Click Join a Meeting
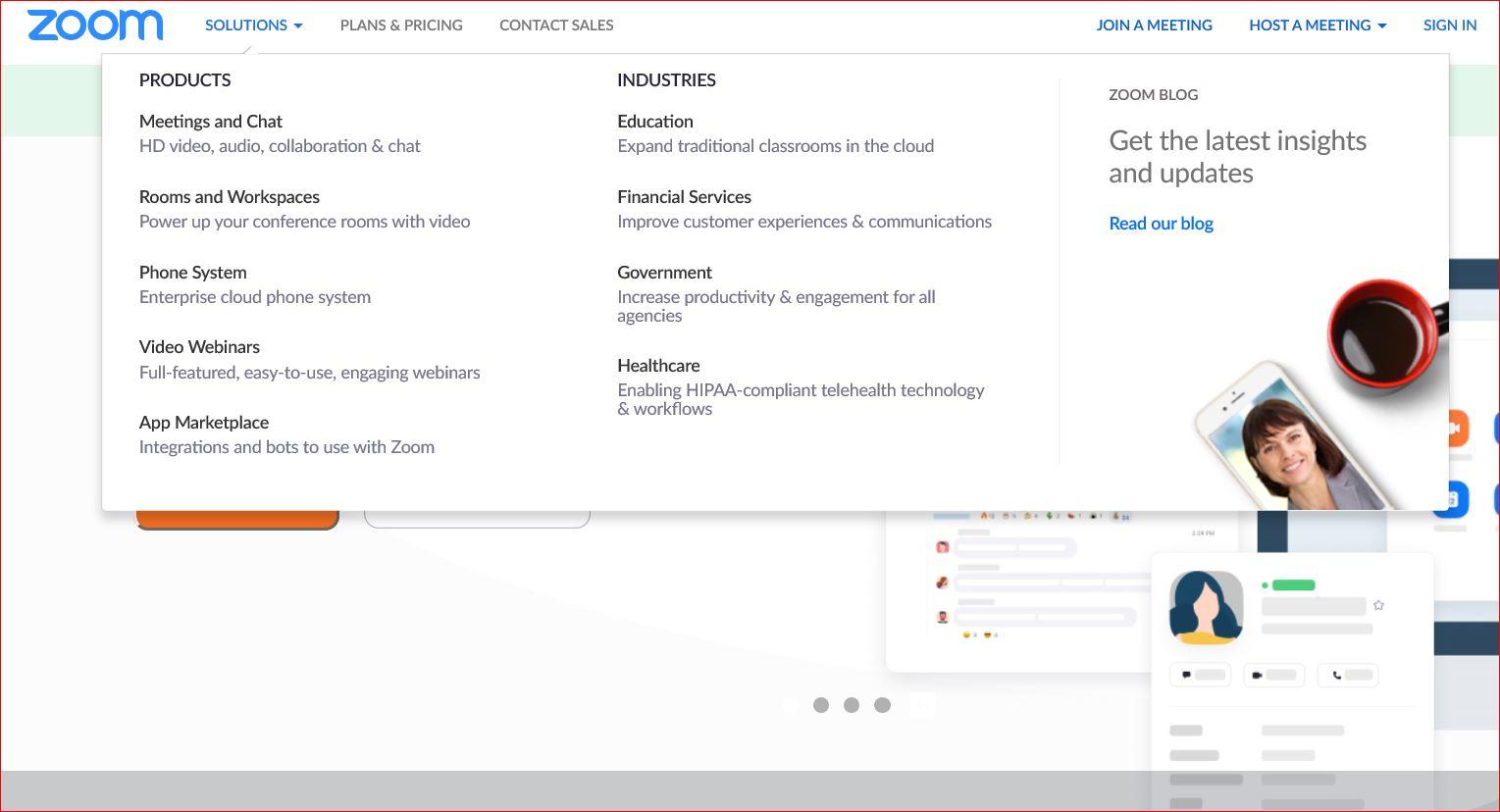The width and height of the screenshot is (1500, 812). pyautogui.click(x=1154, y=25)
